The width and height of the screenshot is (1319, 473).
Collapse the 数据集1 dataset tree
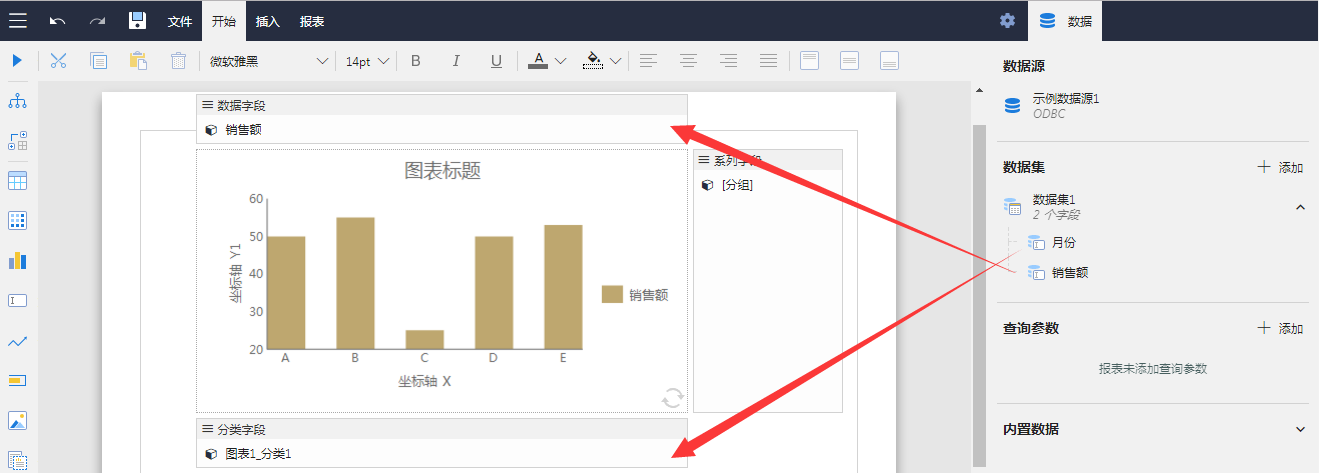click(x=1300, y=207)
